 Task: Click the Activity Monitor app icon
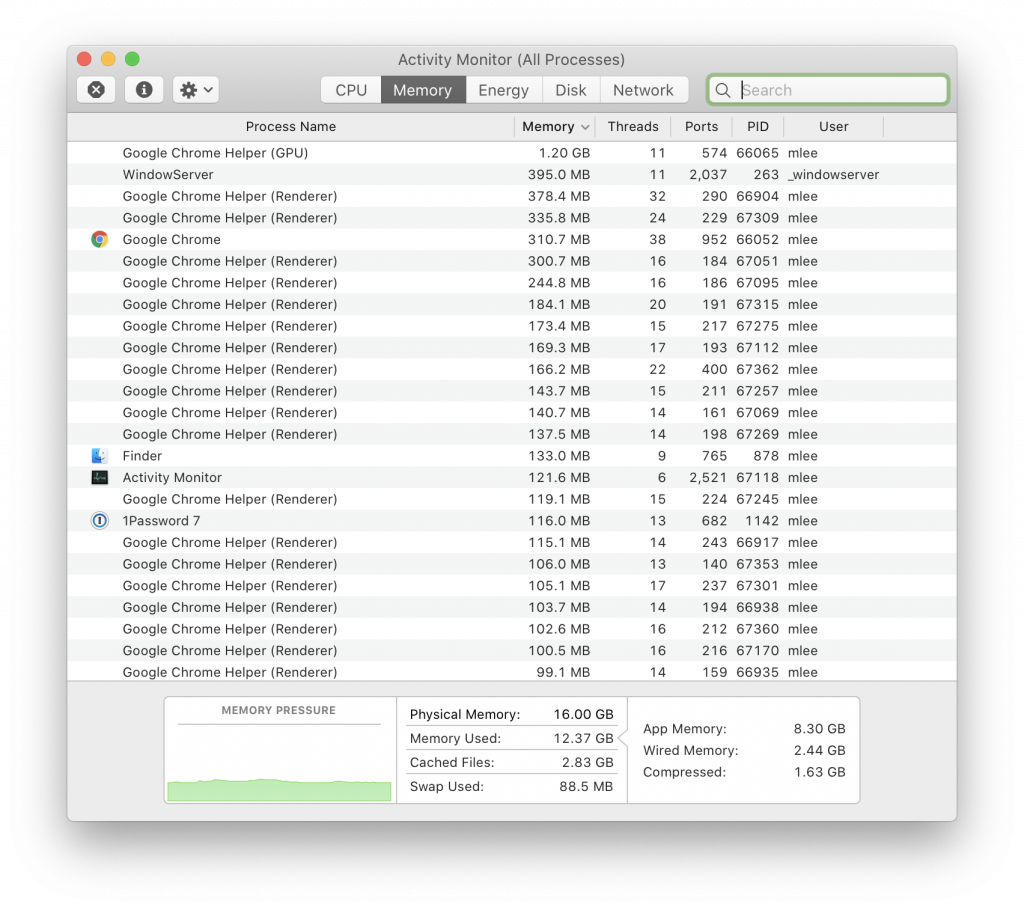[99, 478]
